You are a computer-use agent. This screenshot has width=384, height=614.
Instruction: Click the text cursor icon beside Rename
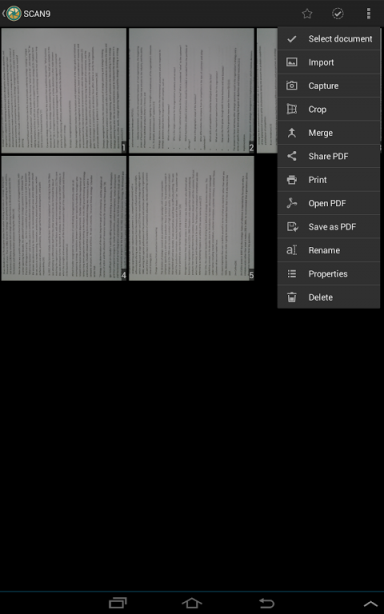292,250
